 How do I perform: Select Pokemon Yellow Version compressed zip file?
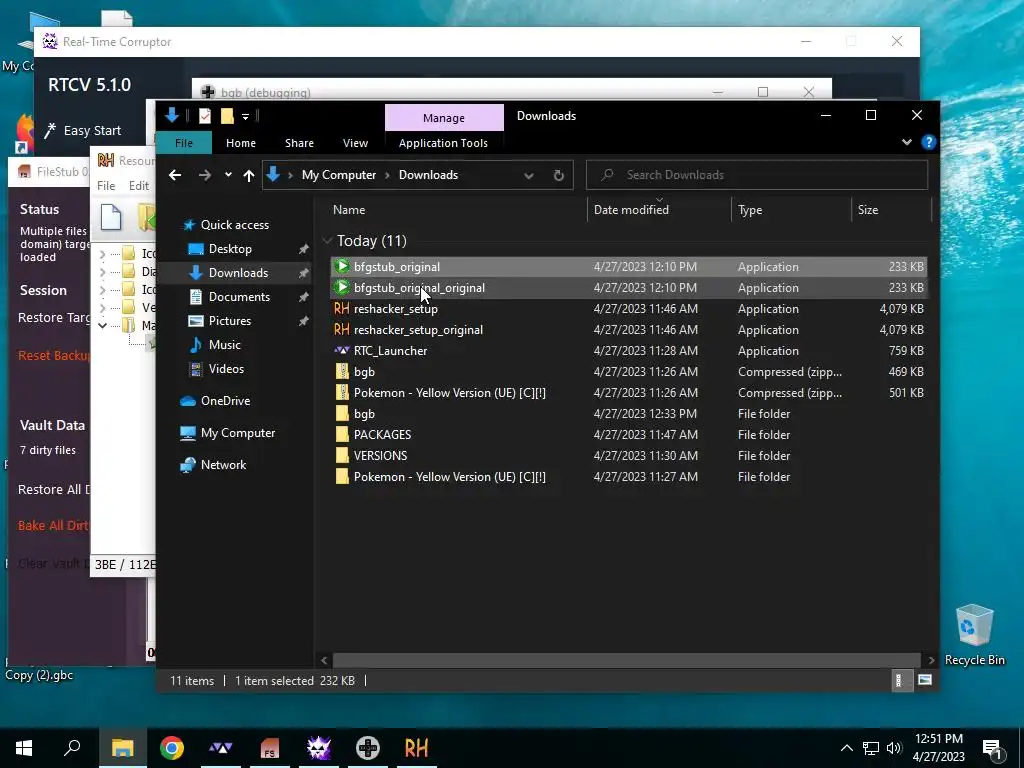pyautogui.click(x=628, y=392)
